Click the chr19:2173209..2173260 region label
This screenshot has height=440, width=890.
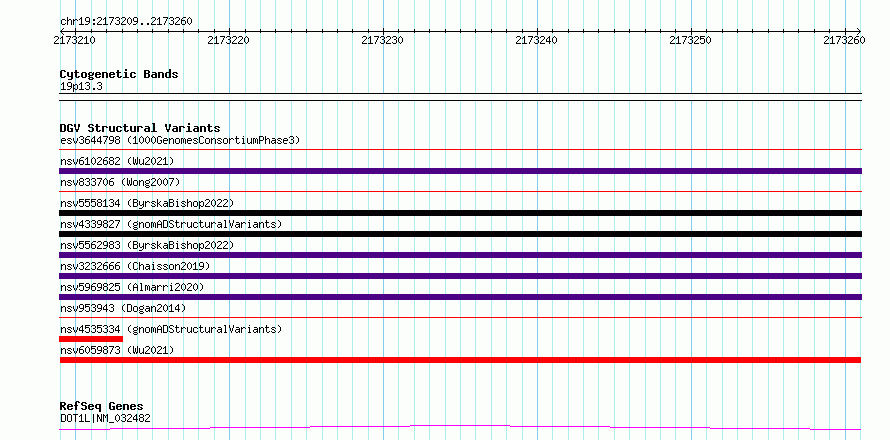tap(126, 21)
